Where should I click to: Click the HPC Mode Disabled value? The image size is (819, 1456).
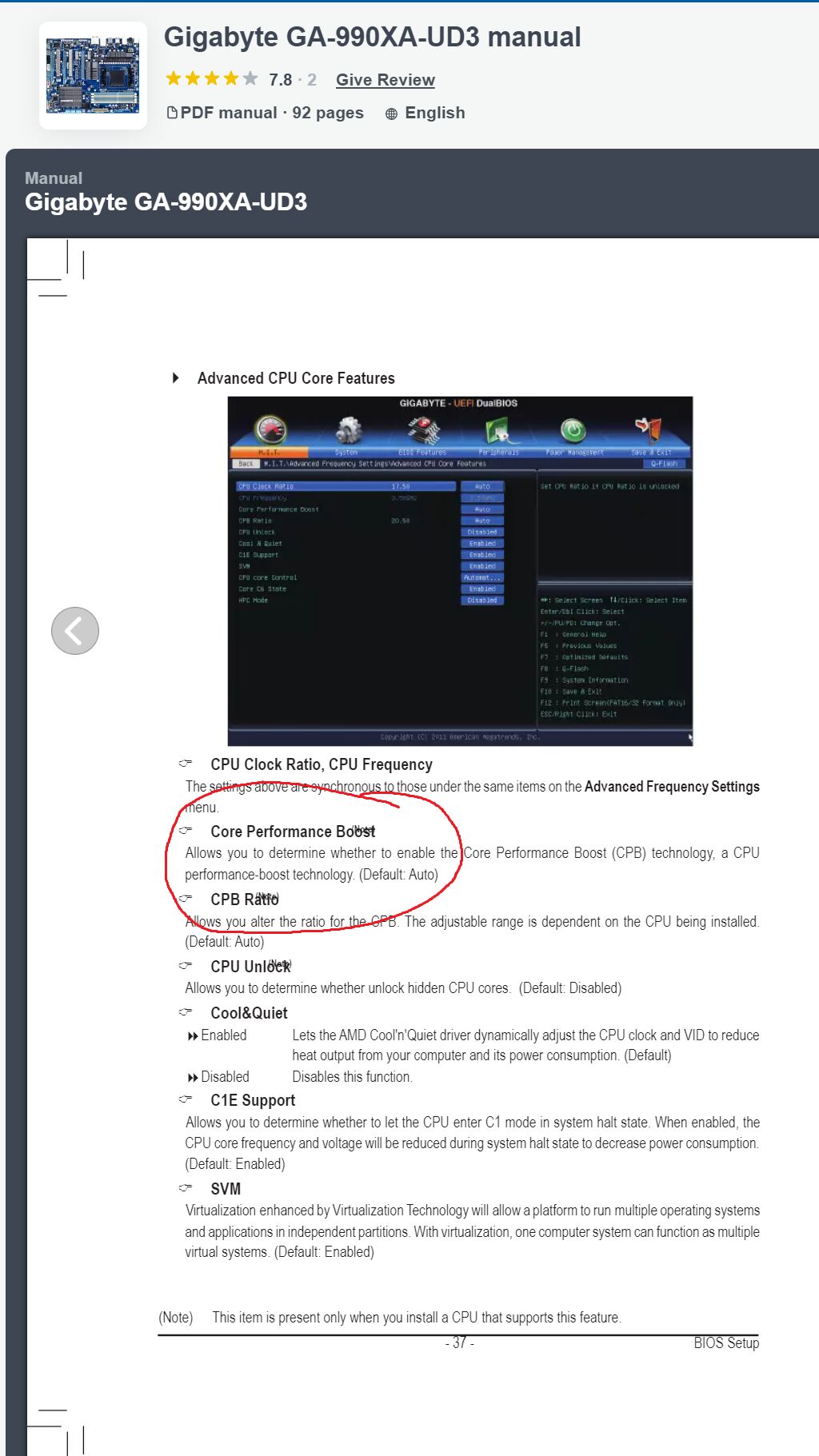coord(482,600)
